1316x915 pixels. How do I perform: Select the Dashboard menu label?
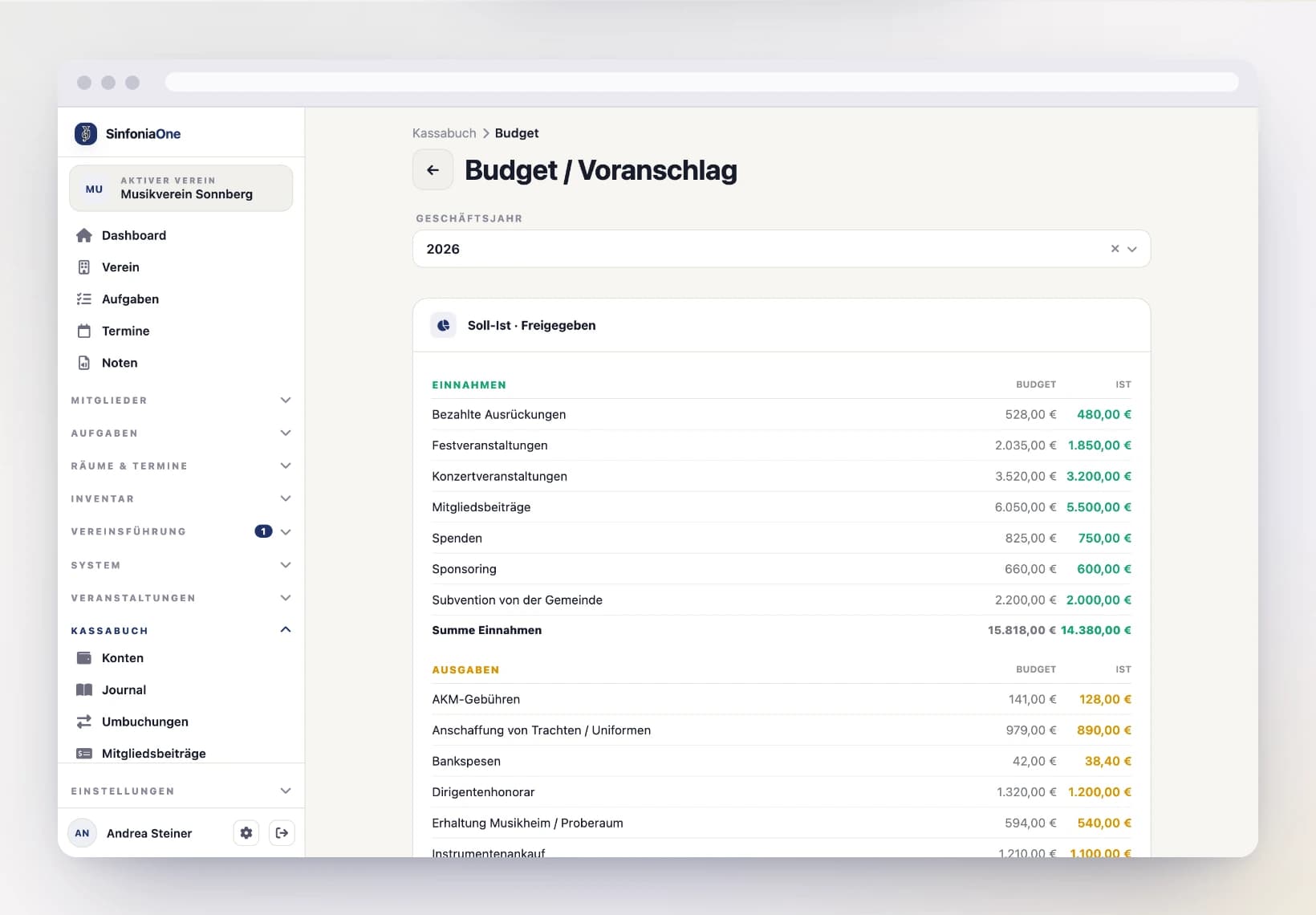point(134,235)
